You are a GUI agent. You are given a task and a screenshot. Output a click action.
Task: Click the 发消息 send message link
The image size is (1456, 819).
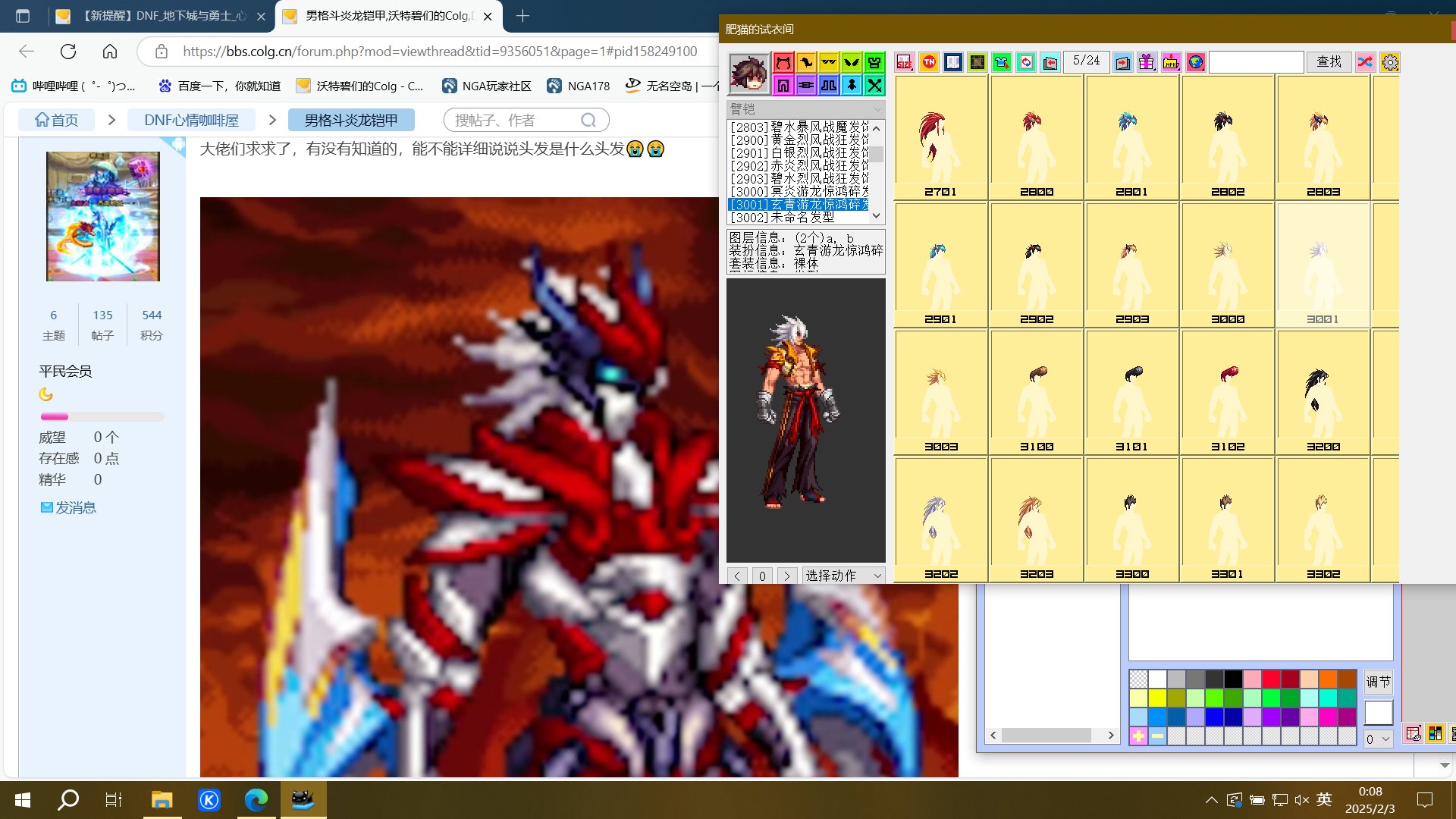(68, 508)
